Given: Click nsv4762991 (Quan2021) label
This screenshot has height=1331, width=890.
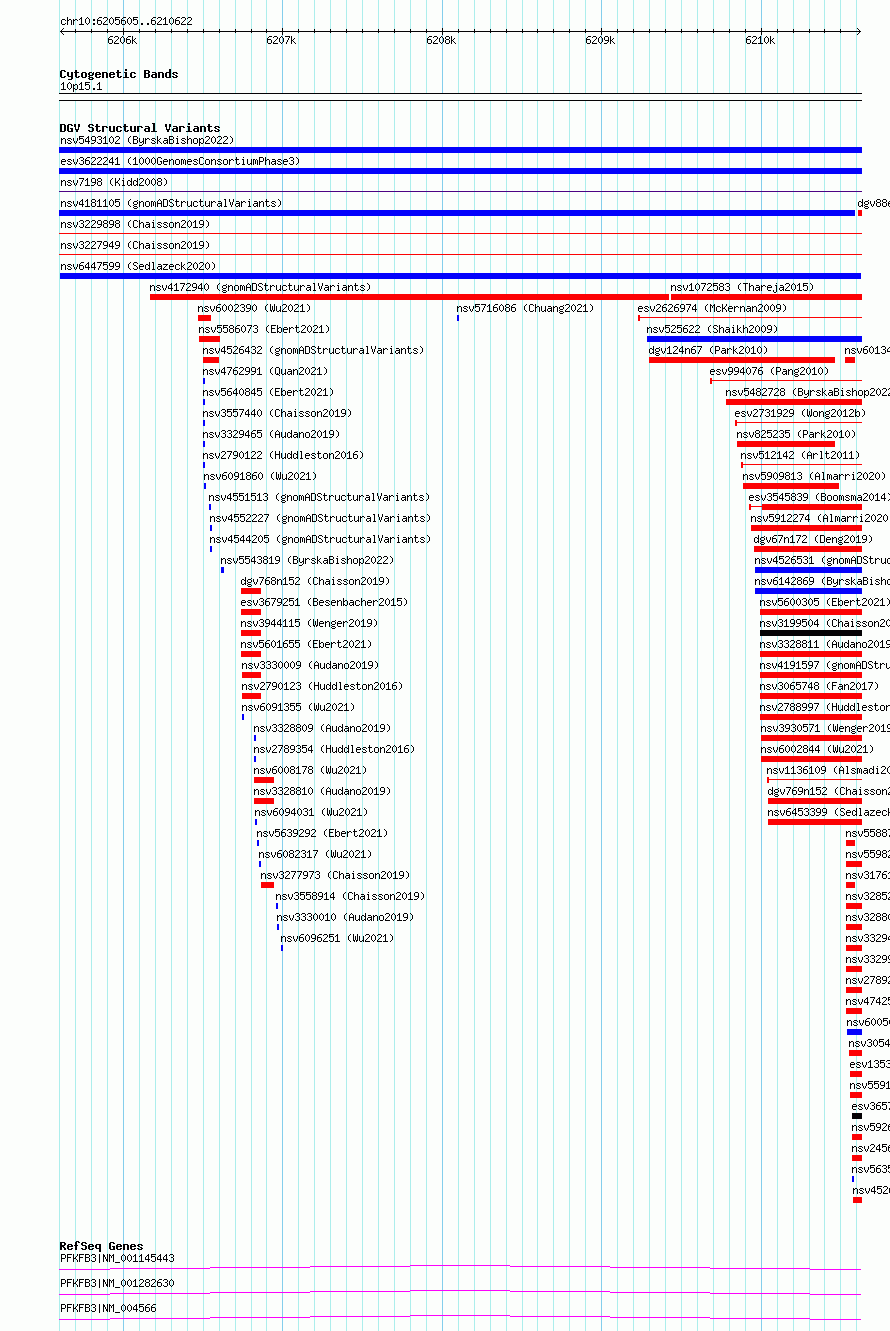Looking at the screenshot, I should coord(265,372).
